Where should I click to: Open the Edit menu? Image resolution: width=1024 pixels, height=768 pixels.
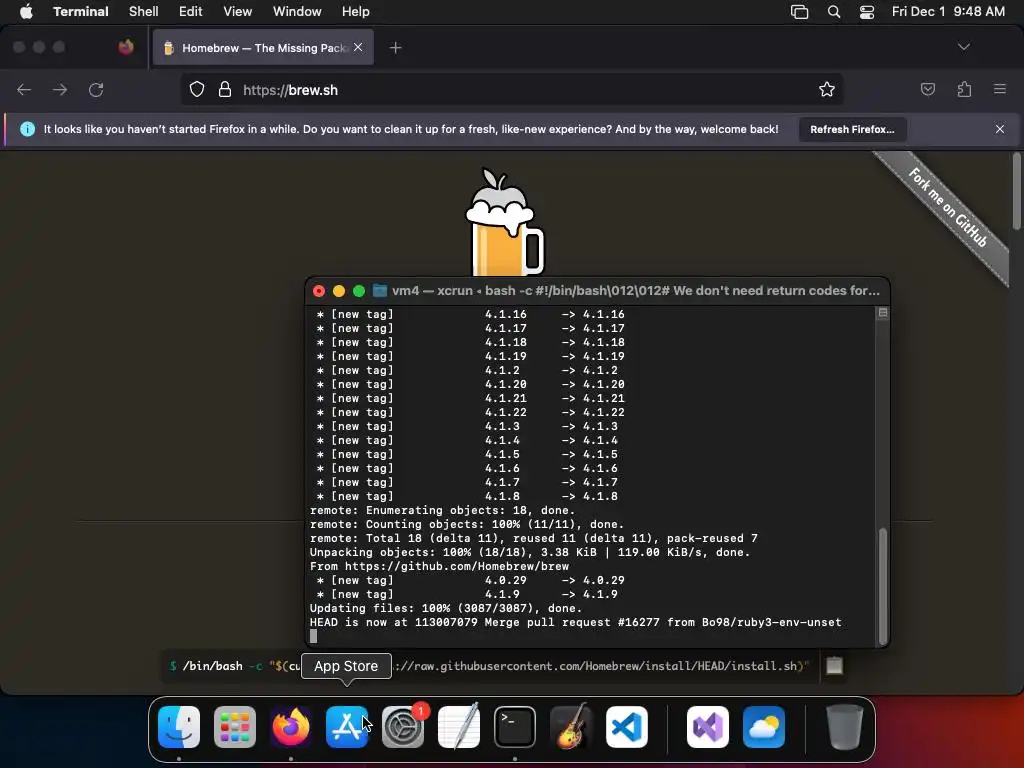tap(191, 12)
